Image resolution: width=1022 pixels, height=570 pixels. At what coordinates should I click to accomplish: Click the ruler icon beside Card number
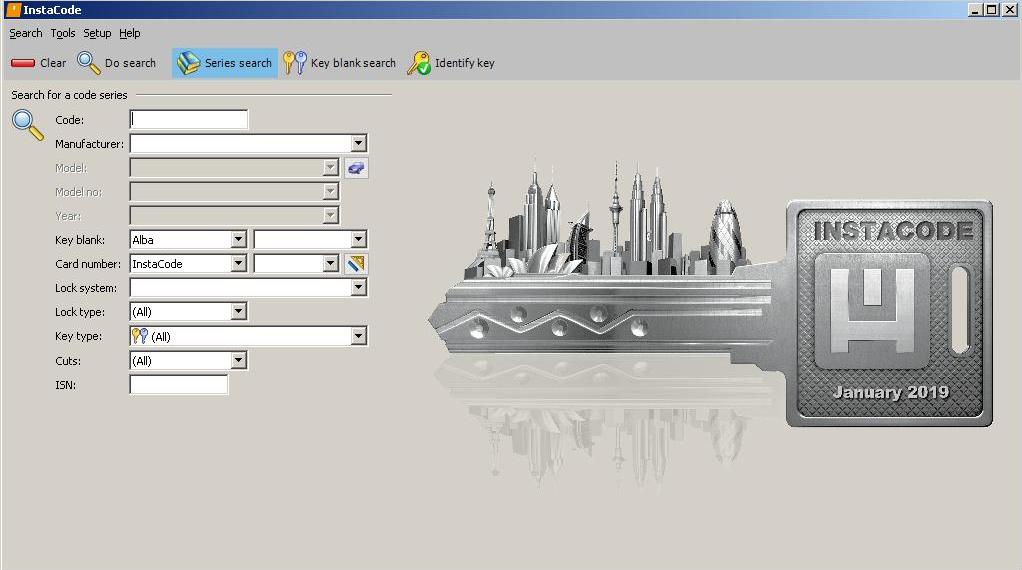pos(356,264)
